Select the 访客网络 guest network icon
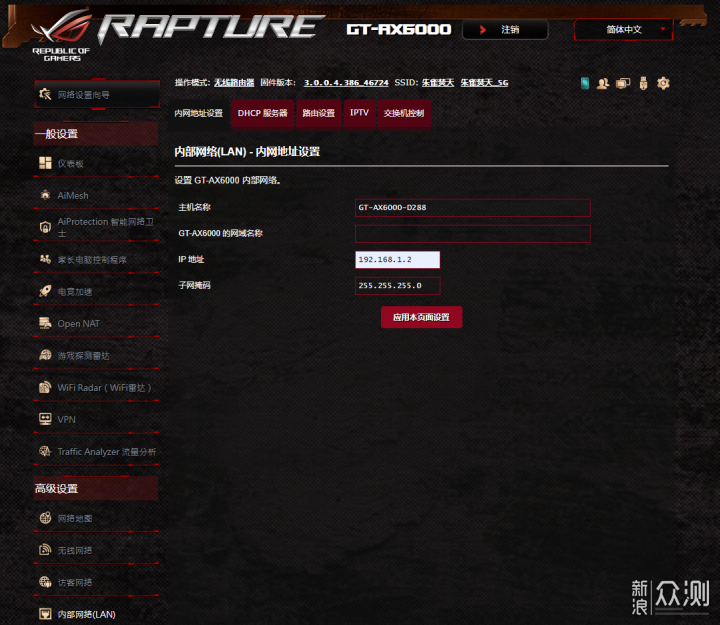 (x=45, y=582)
